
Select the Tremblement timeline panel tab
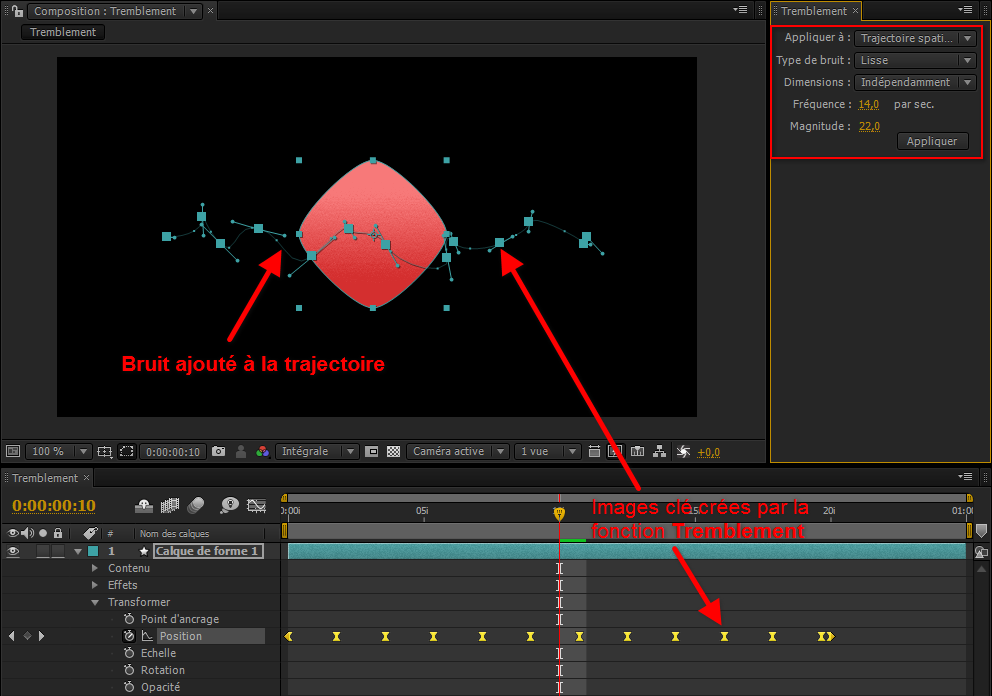pos(44,478)
